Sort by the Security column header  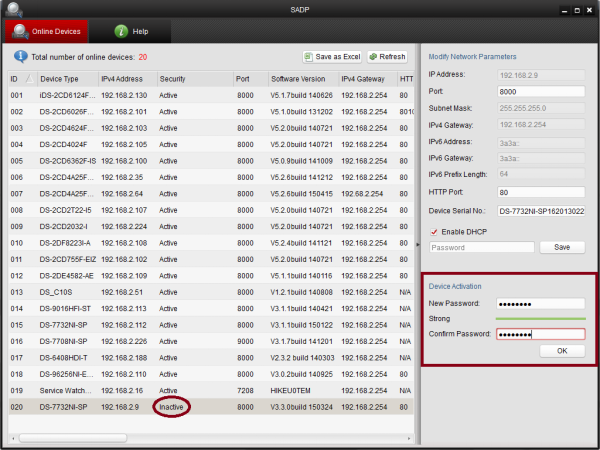click(x=190, y=78)
